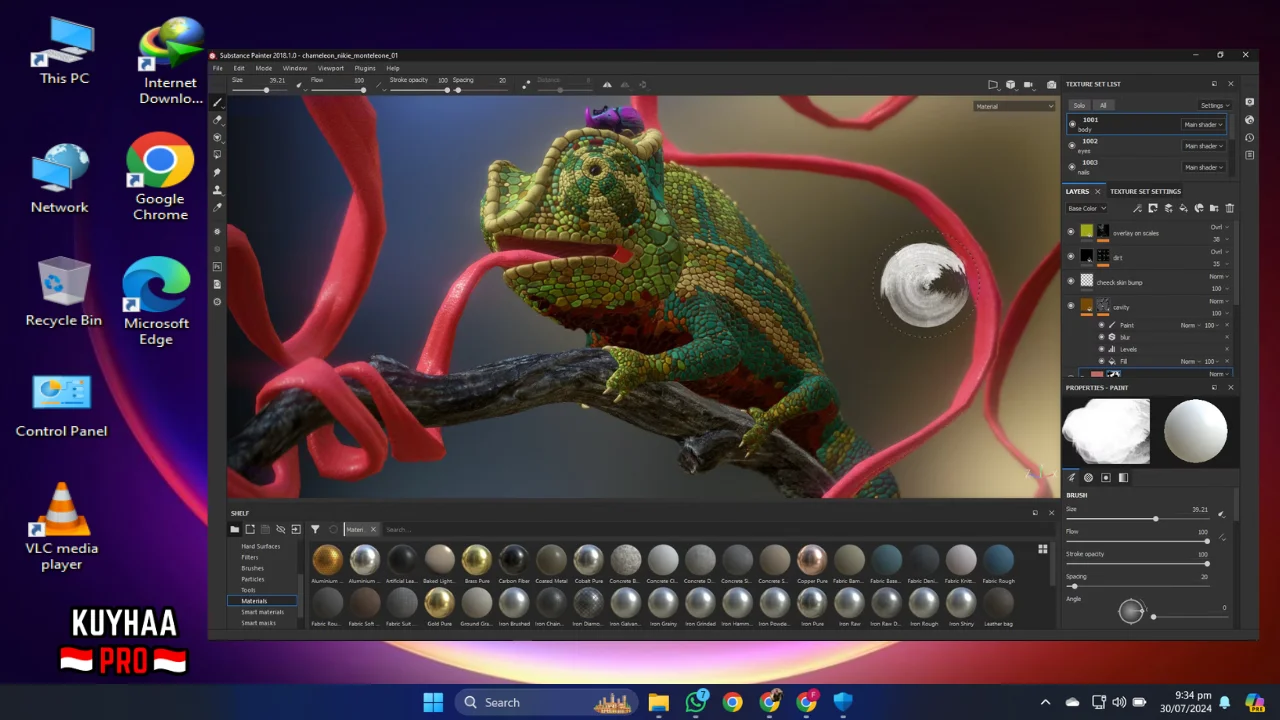The image size is (1280, 720).
Task: Open blend mode dropdown of overlay on scales
Action: pyautogui.click(x=1220, y=227)
